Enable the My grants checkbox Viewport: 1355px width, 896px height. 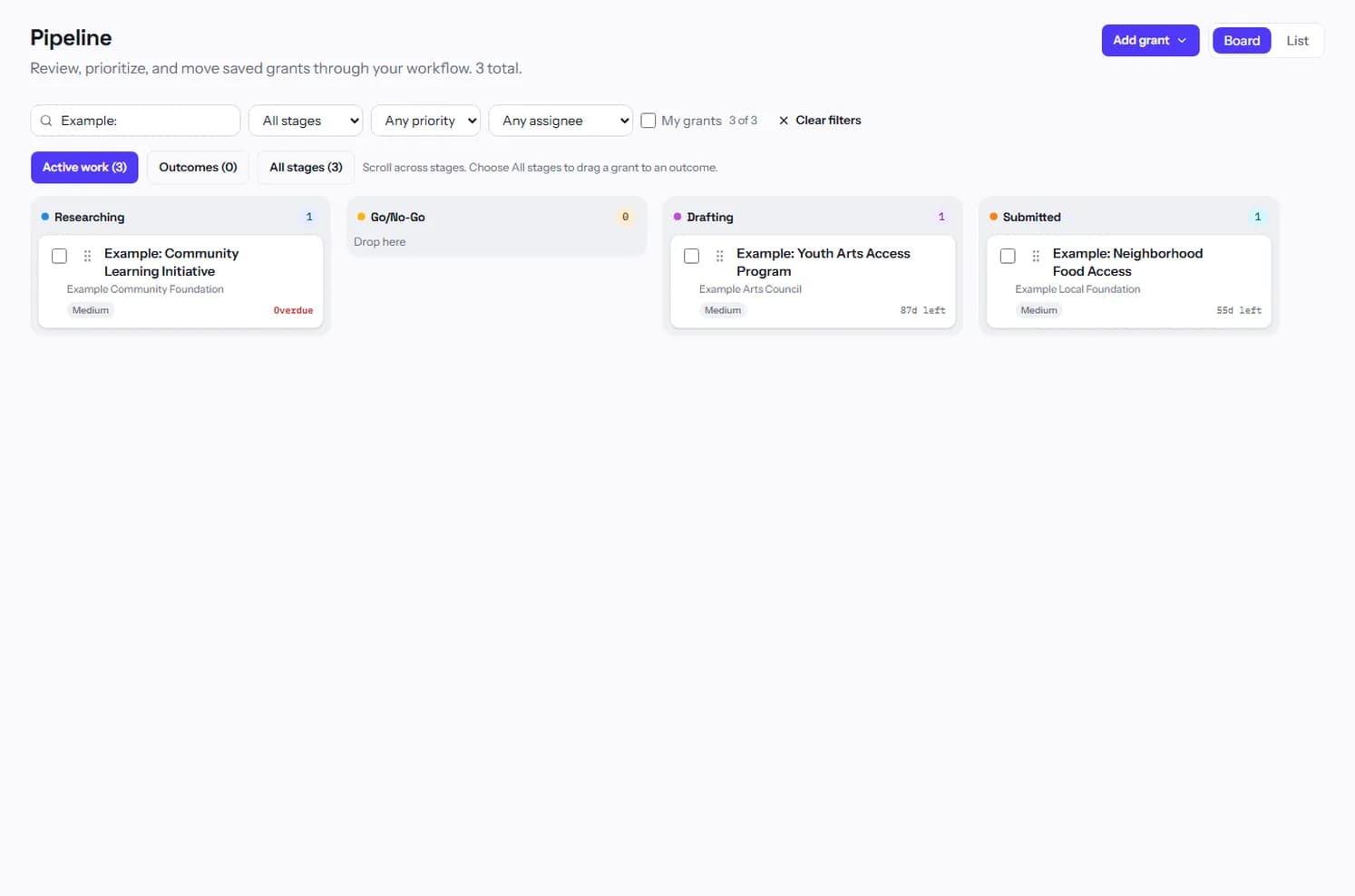tap(648, 121)
